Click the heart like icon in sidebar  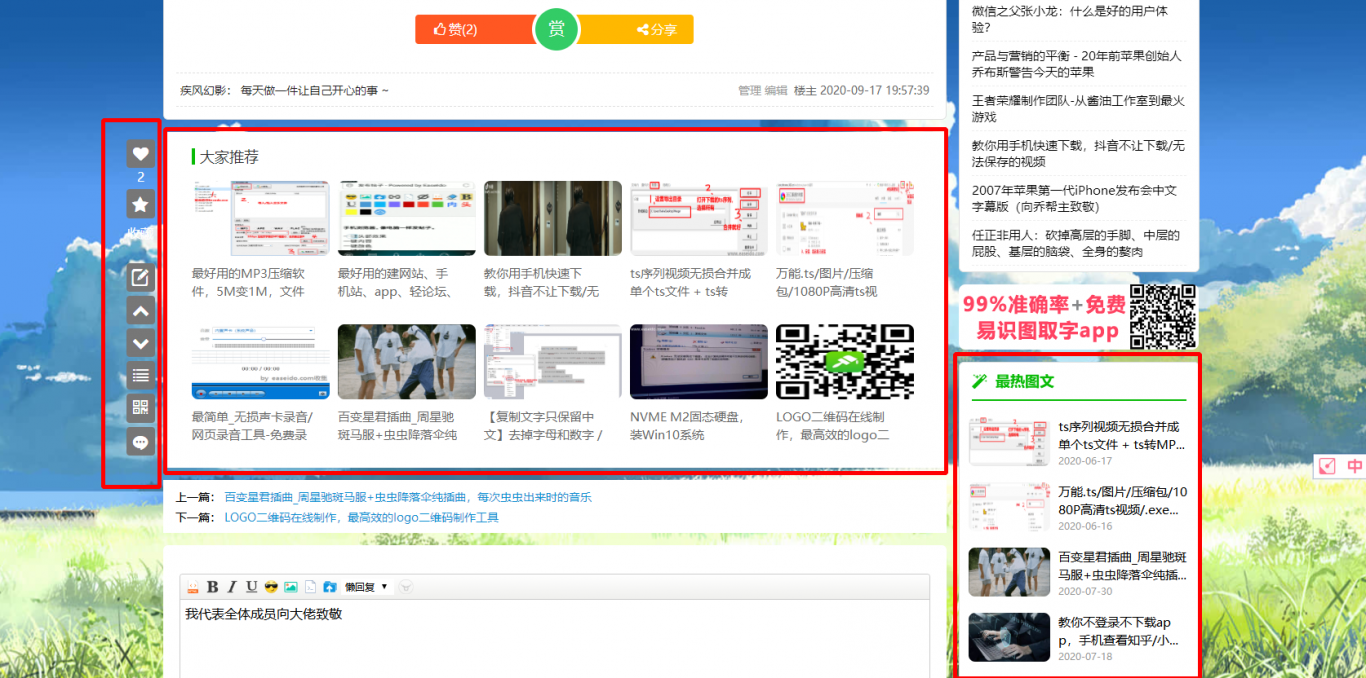(x=141, y=154)
